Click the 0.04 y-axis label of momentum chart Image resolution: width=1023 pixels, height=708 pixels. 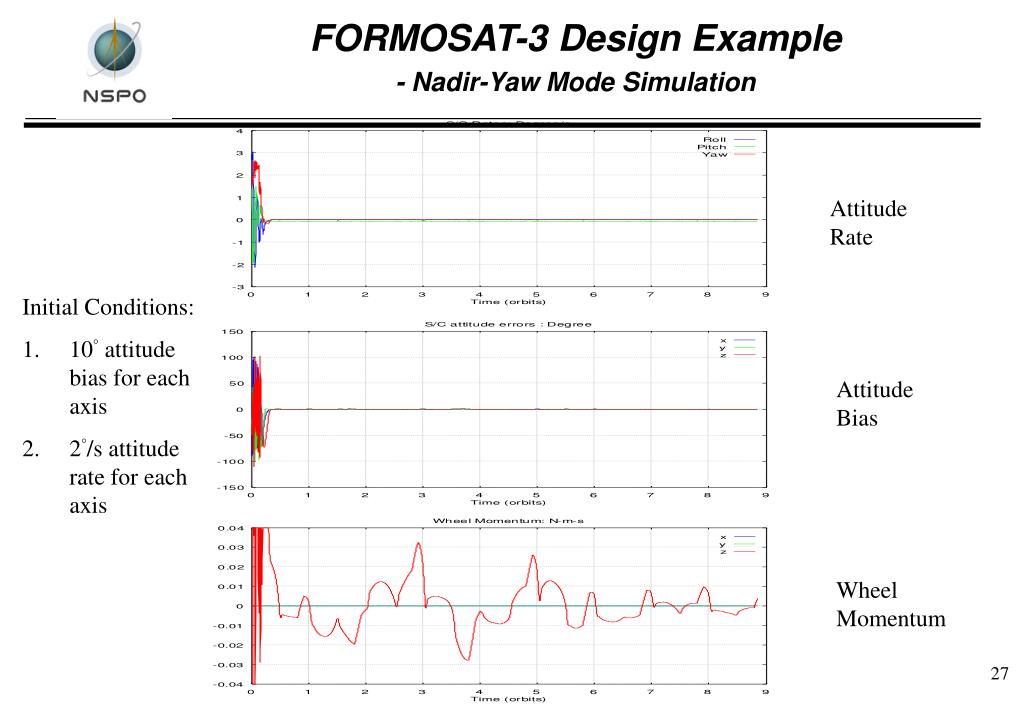pyautogui.click(x=230, y=529)
